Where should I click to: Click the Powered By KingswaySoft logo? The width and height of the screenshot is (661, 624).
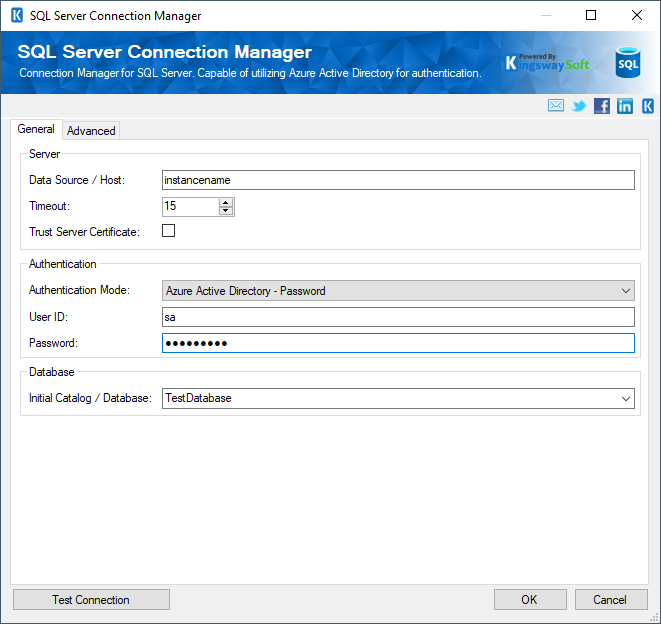pyautogui.click(x=547, y=64)
